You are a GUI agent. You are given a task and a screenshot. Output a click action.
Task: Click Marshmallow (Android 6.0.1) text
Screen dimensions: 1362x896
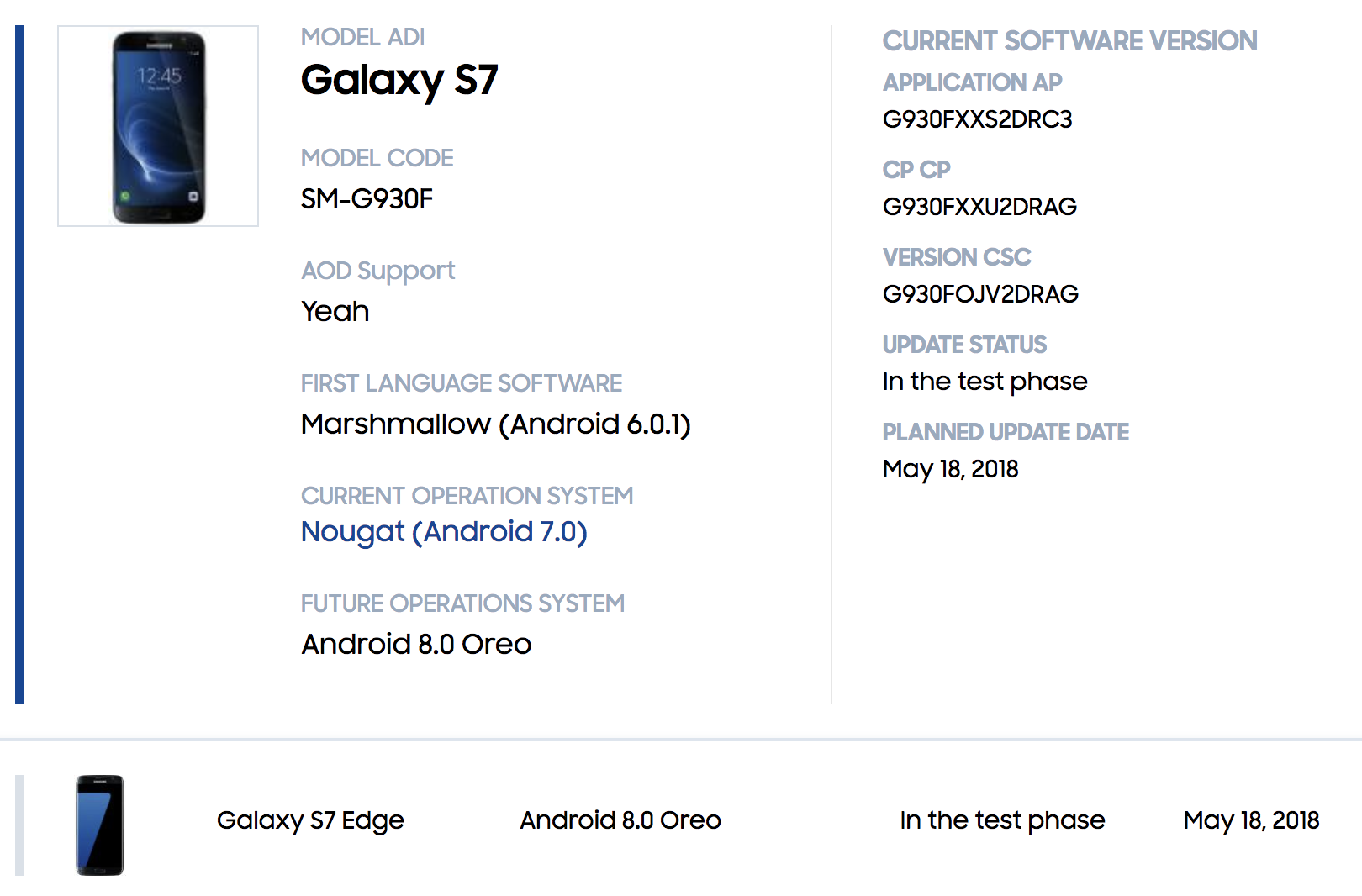click(x=495, y=424)
